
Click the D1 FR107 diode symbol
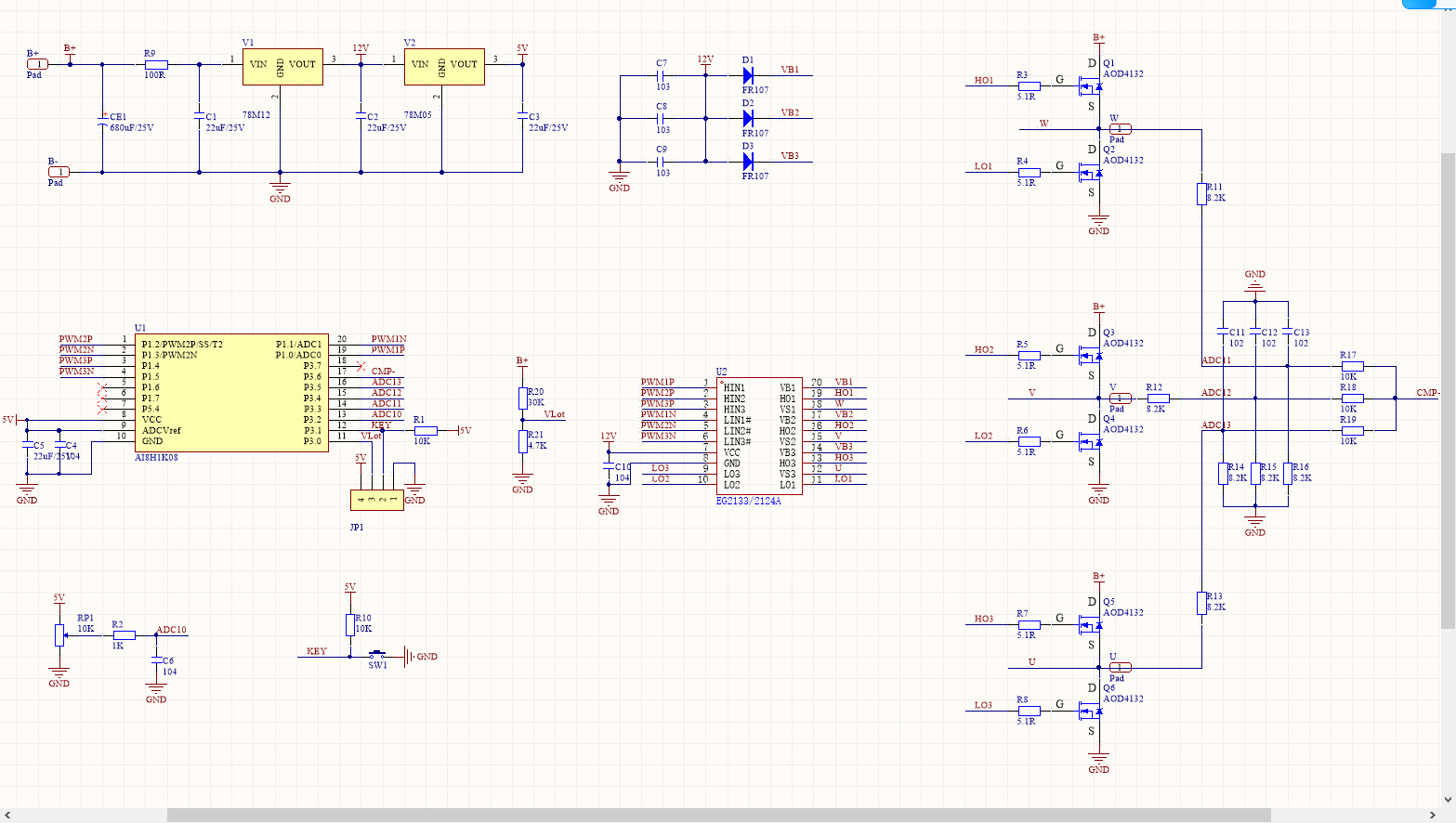click(x=748, y=75)
